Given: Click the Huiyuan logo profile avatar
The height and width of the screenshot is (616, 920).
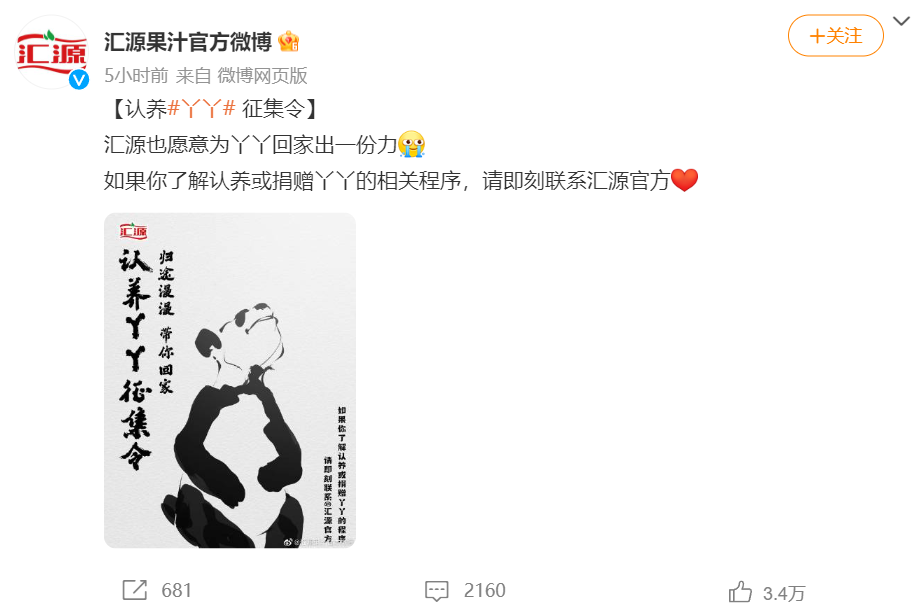Looking at the screenshot, I should (x=52, y=53).
